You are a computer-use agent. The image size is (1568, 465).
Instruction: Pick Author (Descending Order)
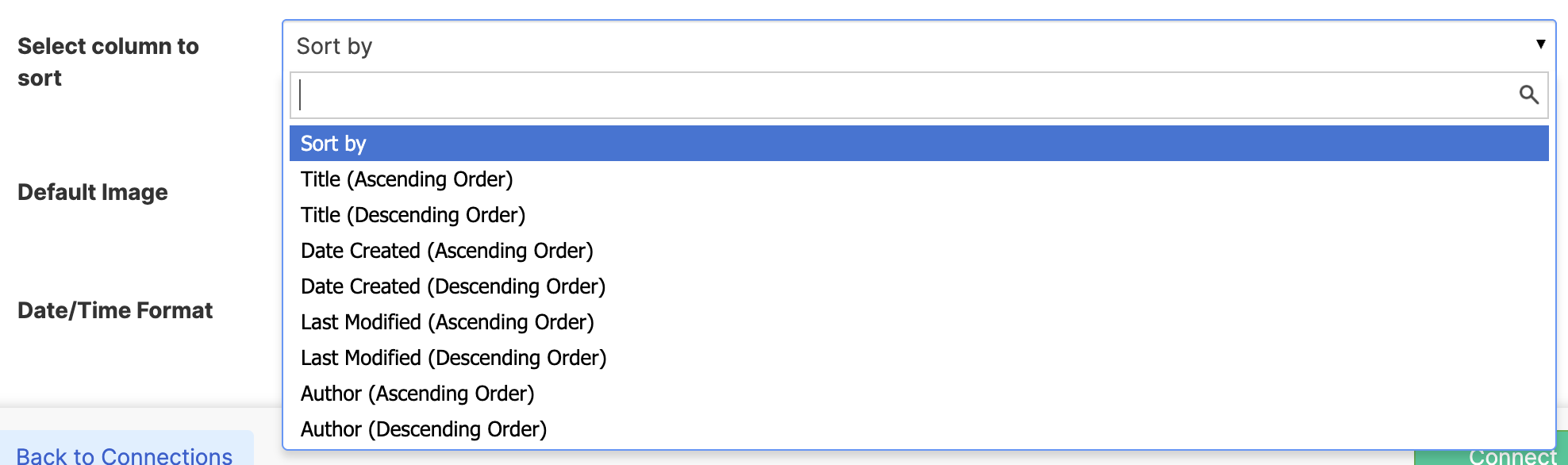tap(423, 428)
